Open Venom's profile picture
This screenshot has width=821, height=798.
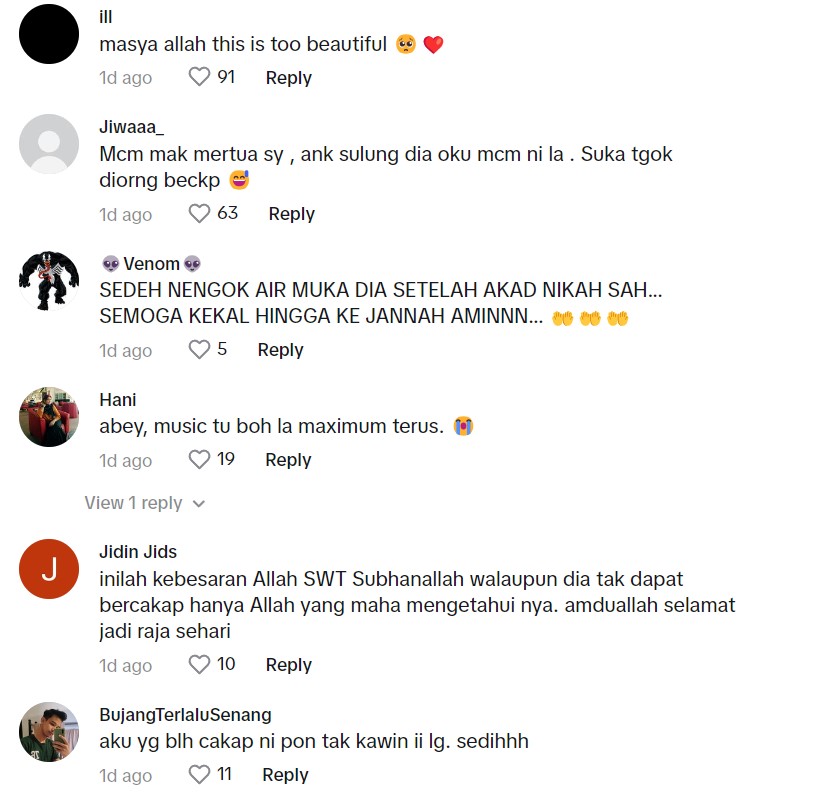point(49,281)
